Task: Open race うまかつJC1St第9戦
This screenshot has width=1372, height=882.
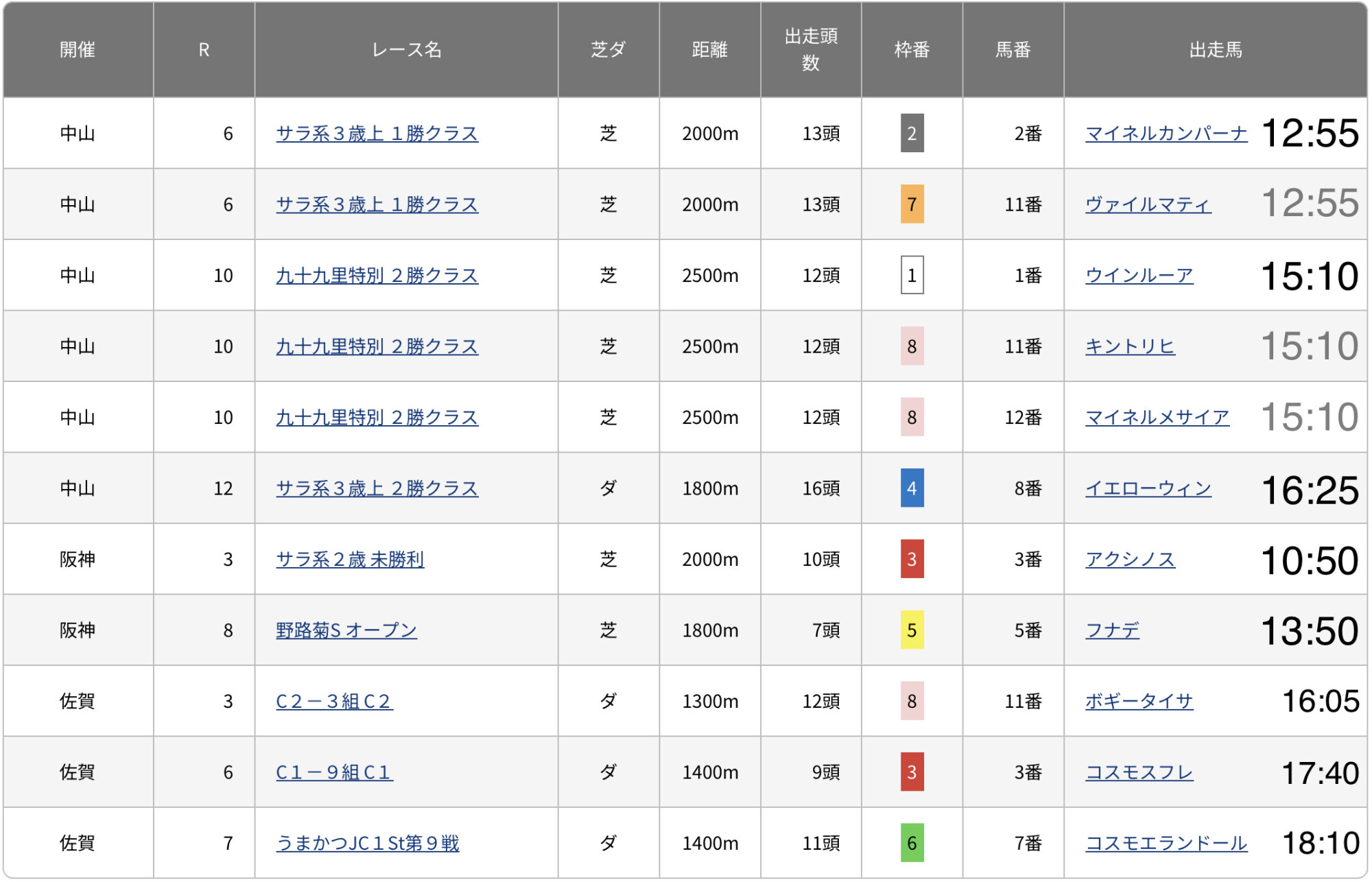Action: pos(367,843)
